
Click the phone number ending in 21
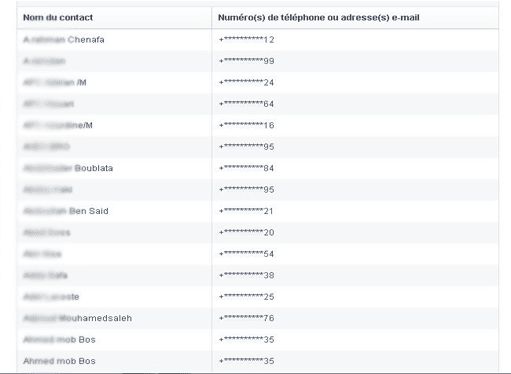tap(247, 211)
